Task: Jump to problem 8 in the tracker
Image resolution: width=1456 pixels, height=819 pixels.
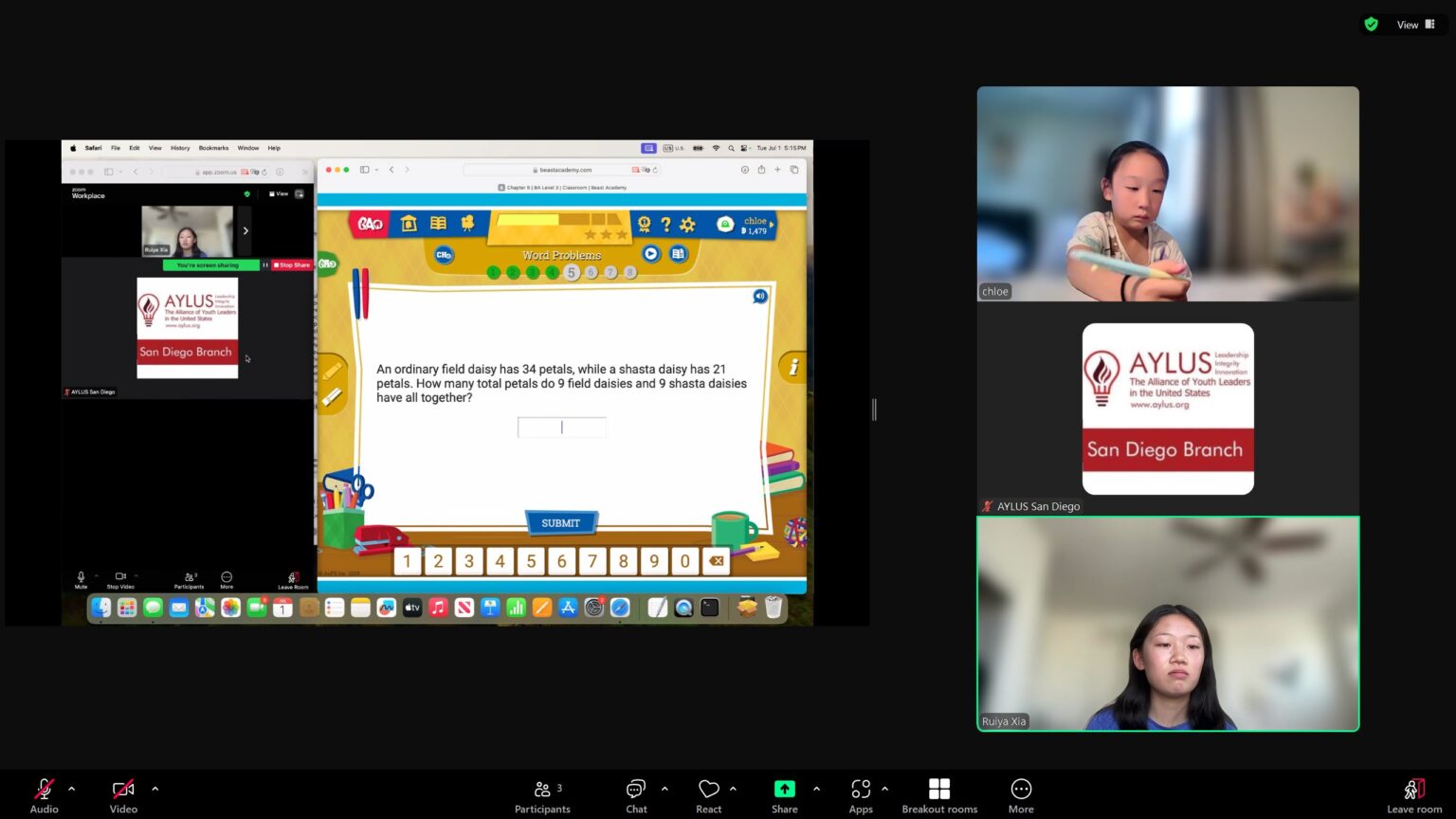Action: (x=630, y=273)
